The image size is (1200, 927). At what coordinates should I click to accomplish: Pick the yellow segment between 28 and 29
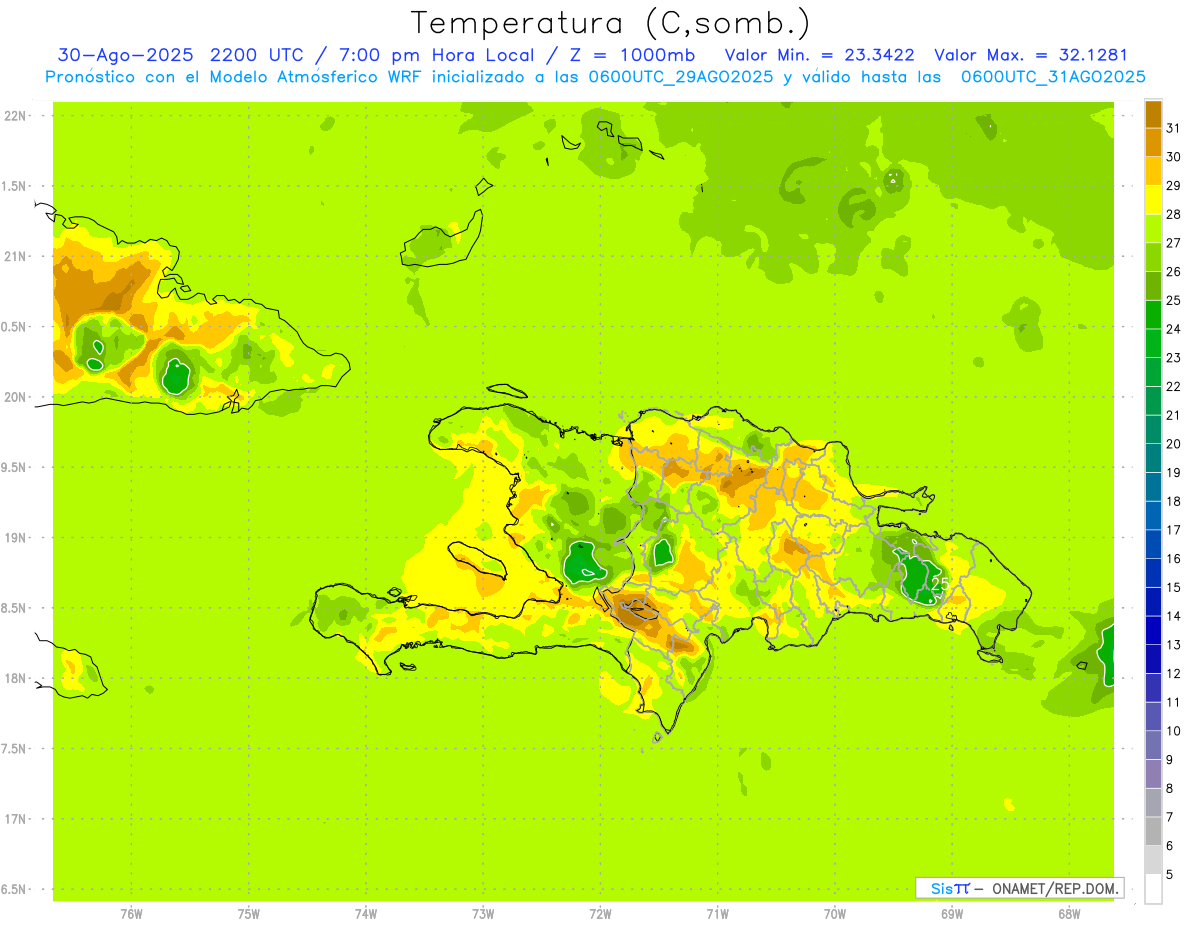click(x=1153, y=200)
